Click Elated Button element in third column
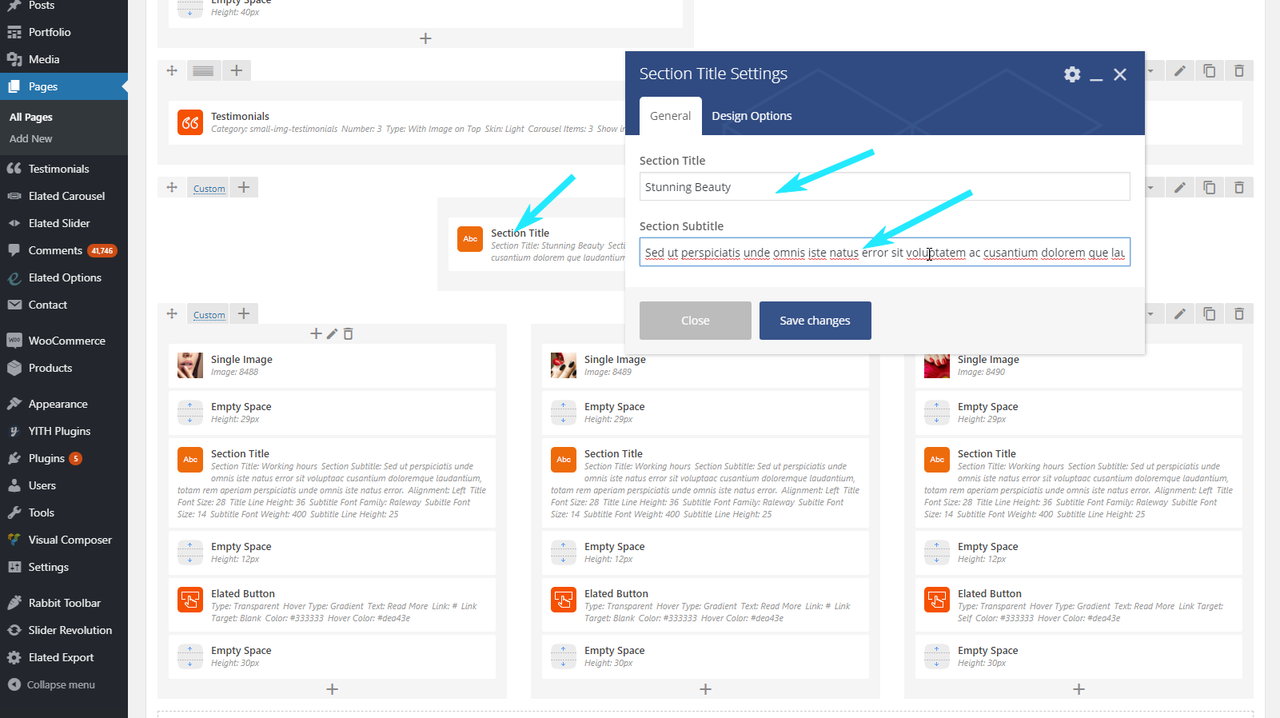 pyautogui.click(x=1078, y=605)
